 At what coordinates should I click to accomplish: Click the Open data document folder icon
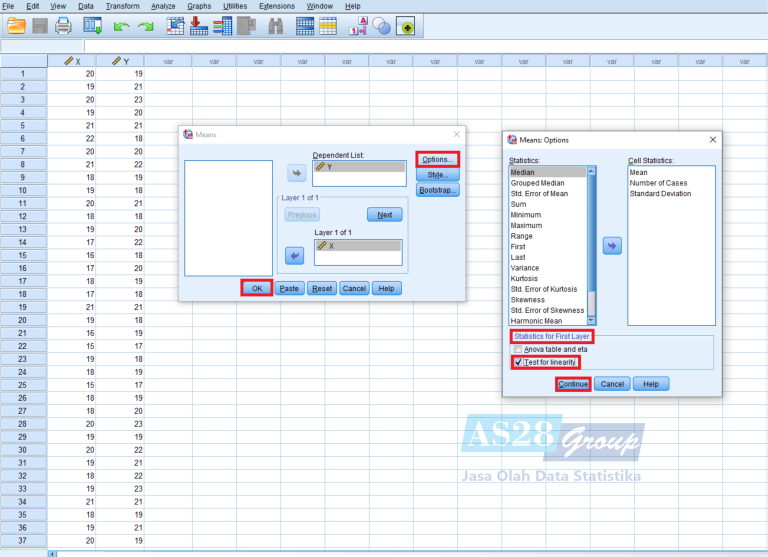pos(17,27)
